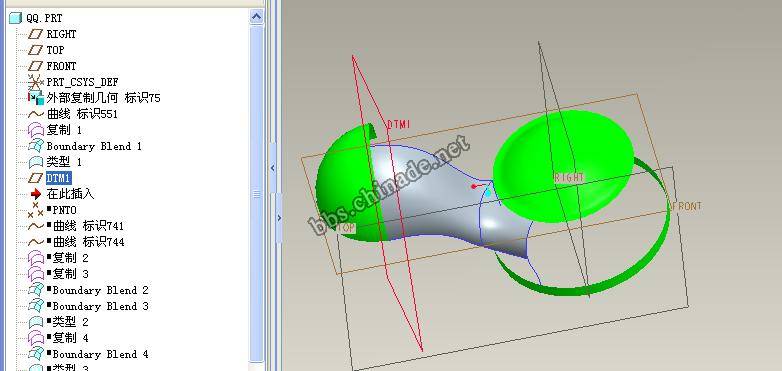This screenshot has width=782, height=371.
Task: Select the FRONT datum plane item
Action: (x=61, y=66)
